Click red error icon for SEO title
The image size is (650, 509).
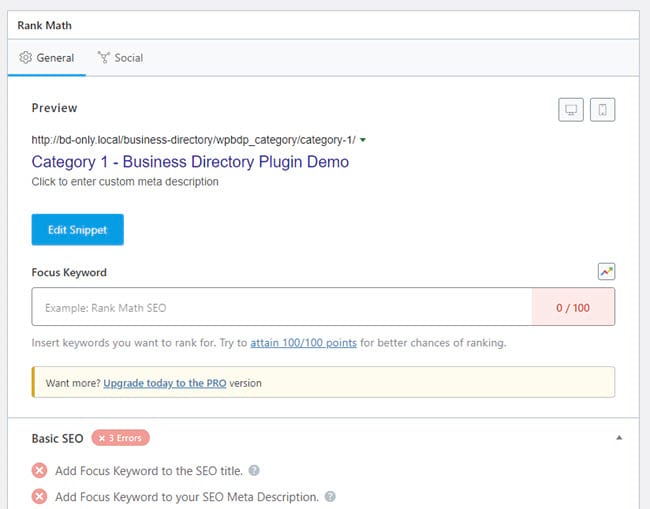click(39, 470)
